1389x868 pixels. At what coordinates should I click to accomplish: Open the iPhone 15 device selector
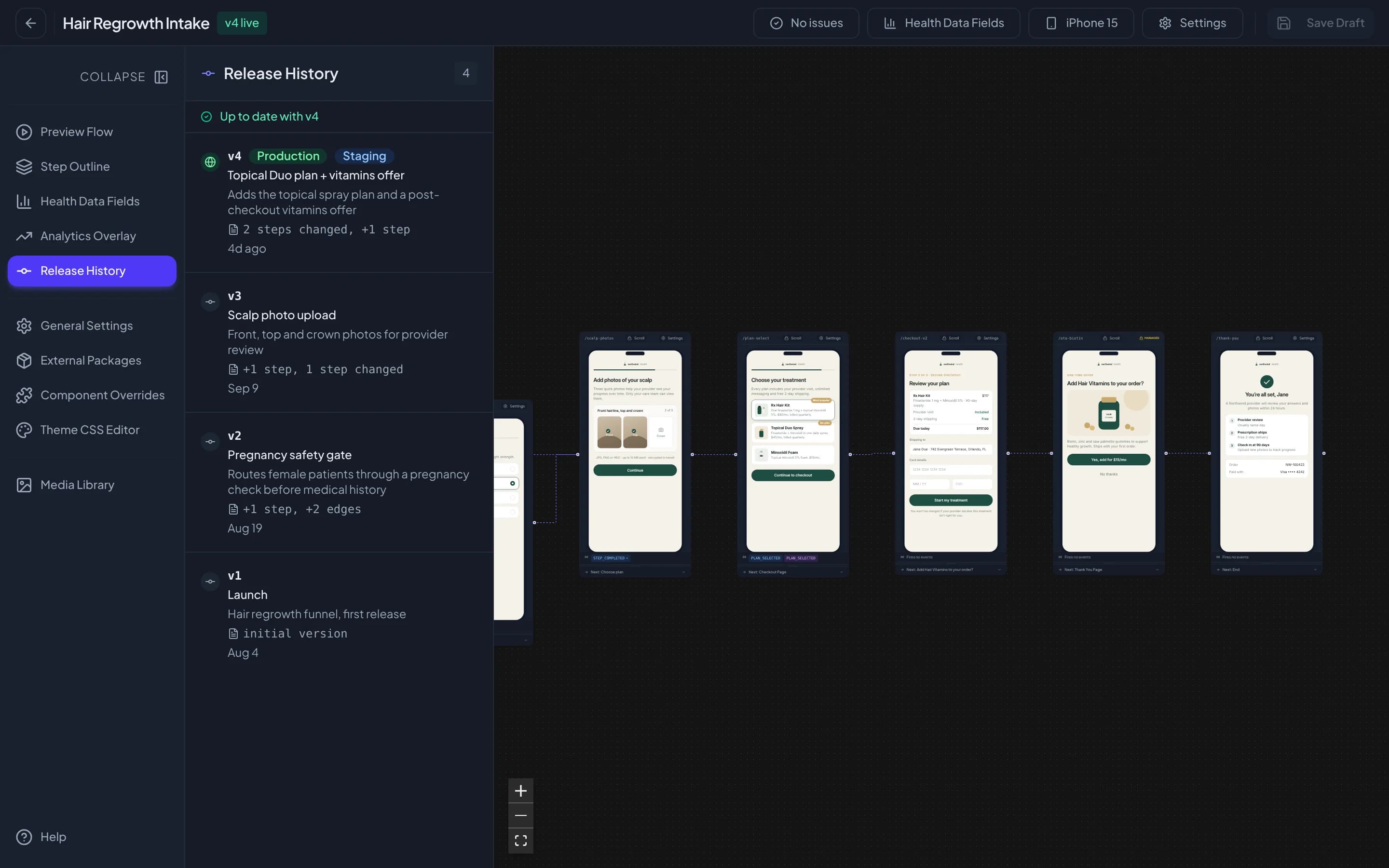click(x=1081, y=23)
